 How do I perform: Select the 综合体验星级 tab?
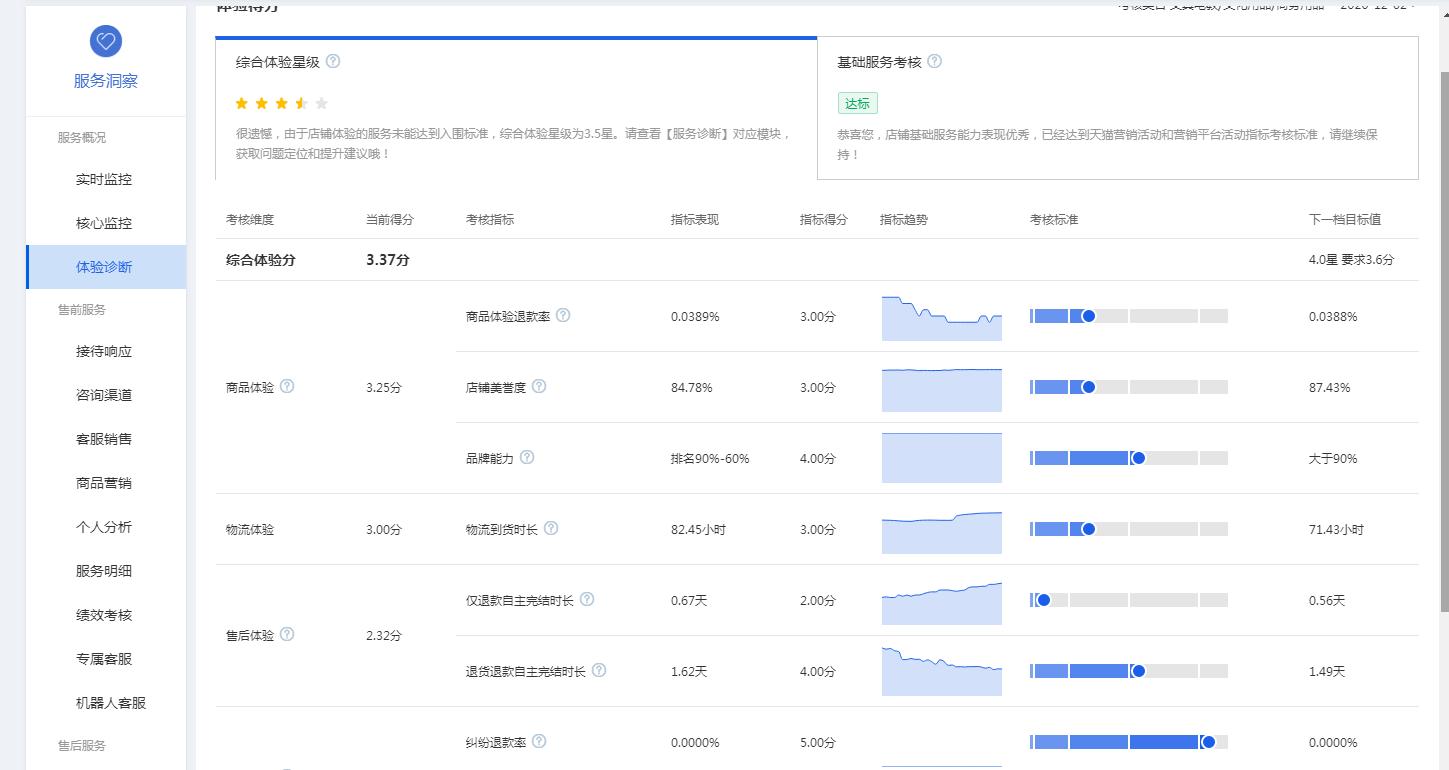[x=515, y=108]
